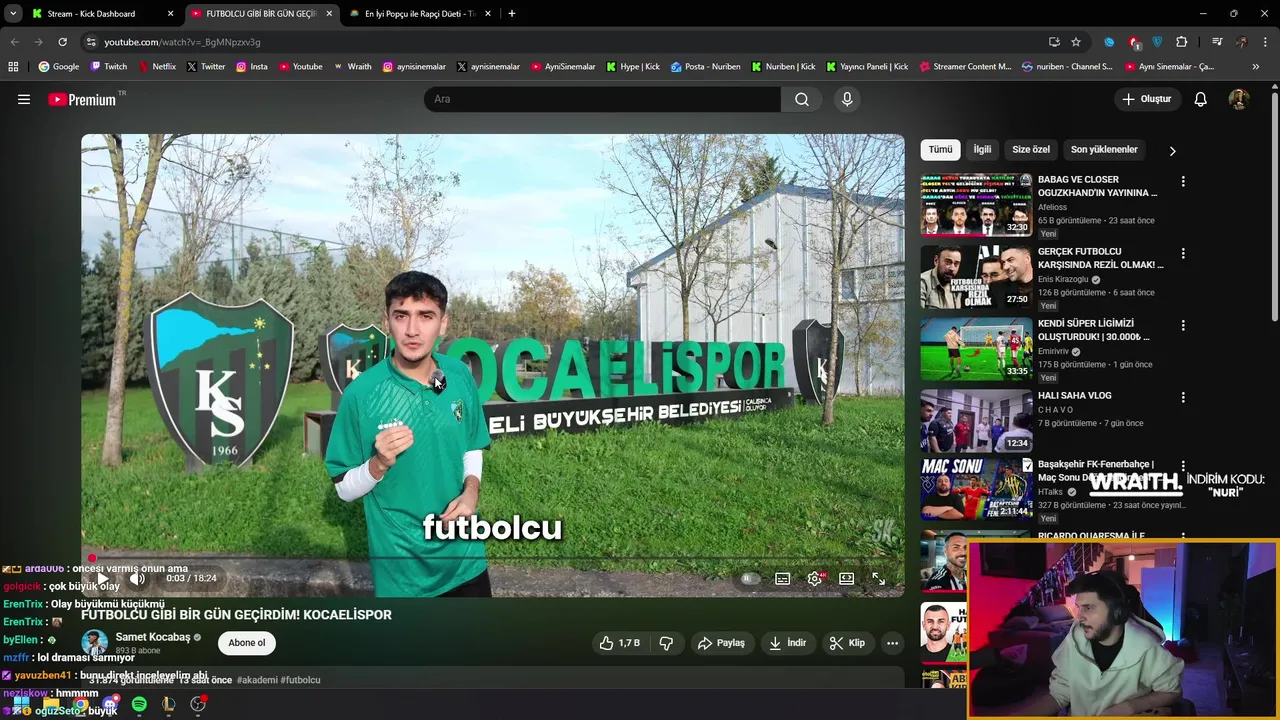Mute the video volume
Screen dimensions: 1280x720
138,578
